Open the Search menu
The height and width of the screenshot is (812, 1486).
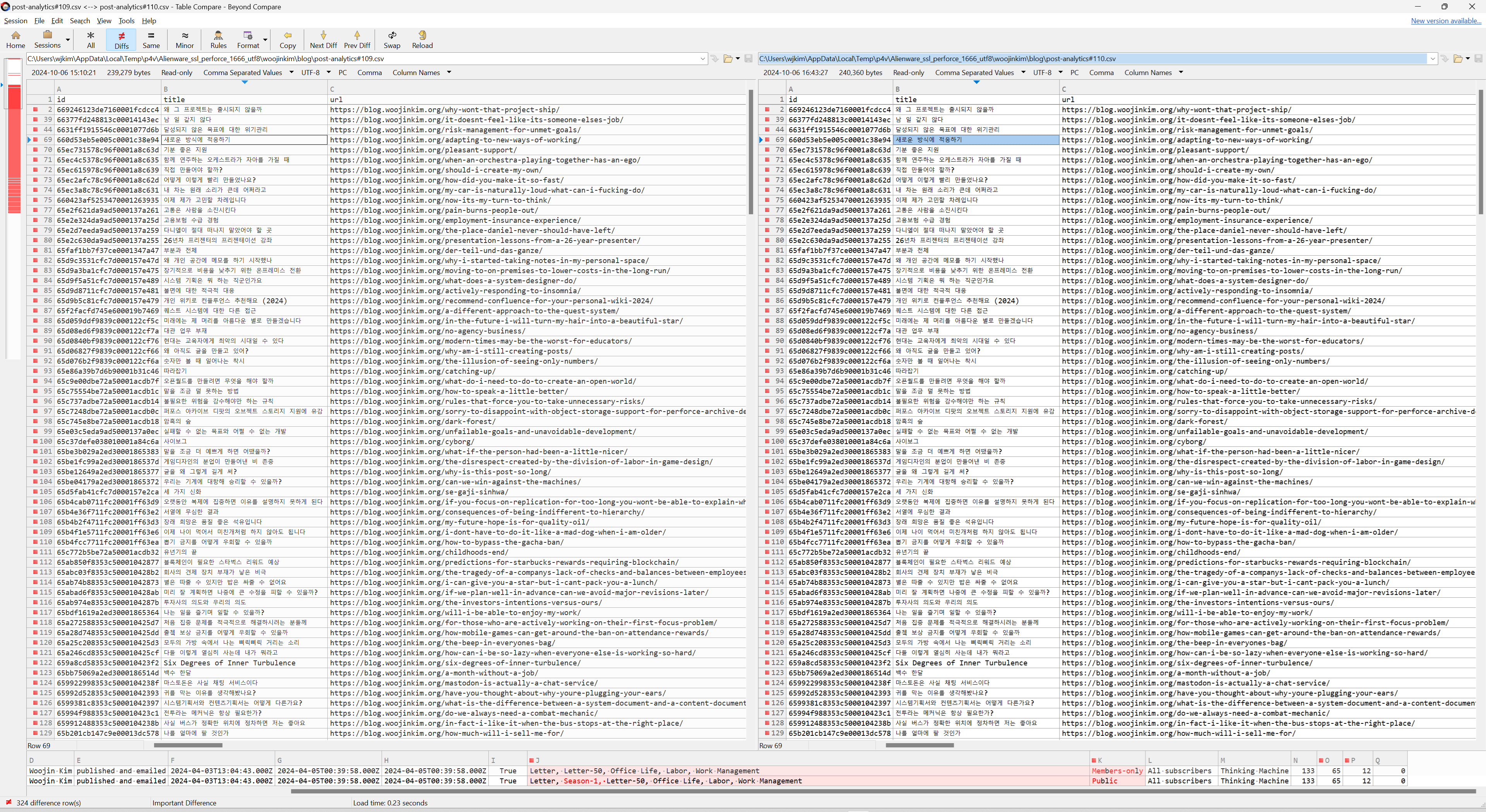tap(80, 21)
